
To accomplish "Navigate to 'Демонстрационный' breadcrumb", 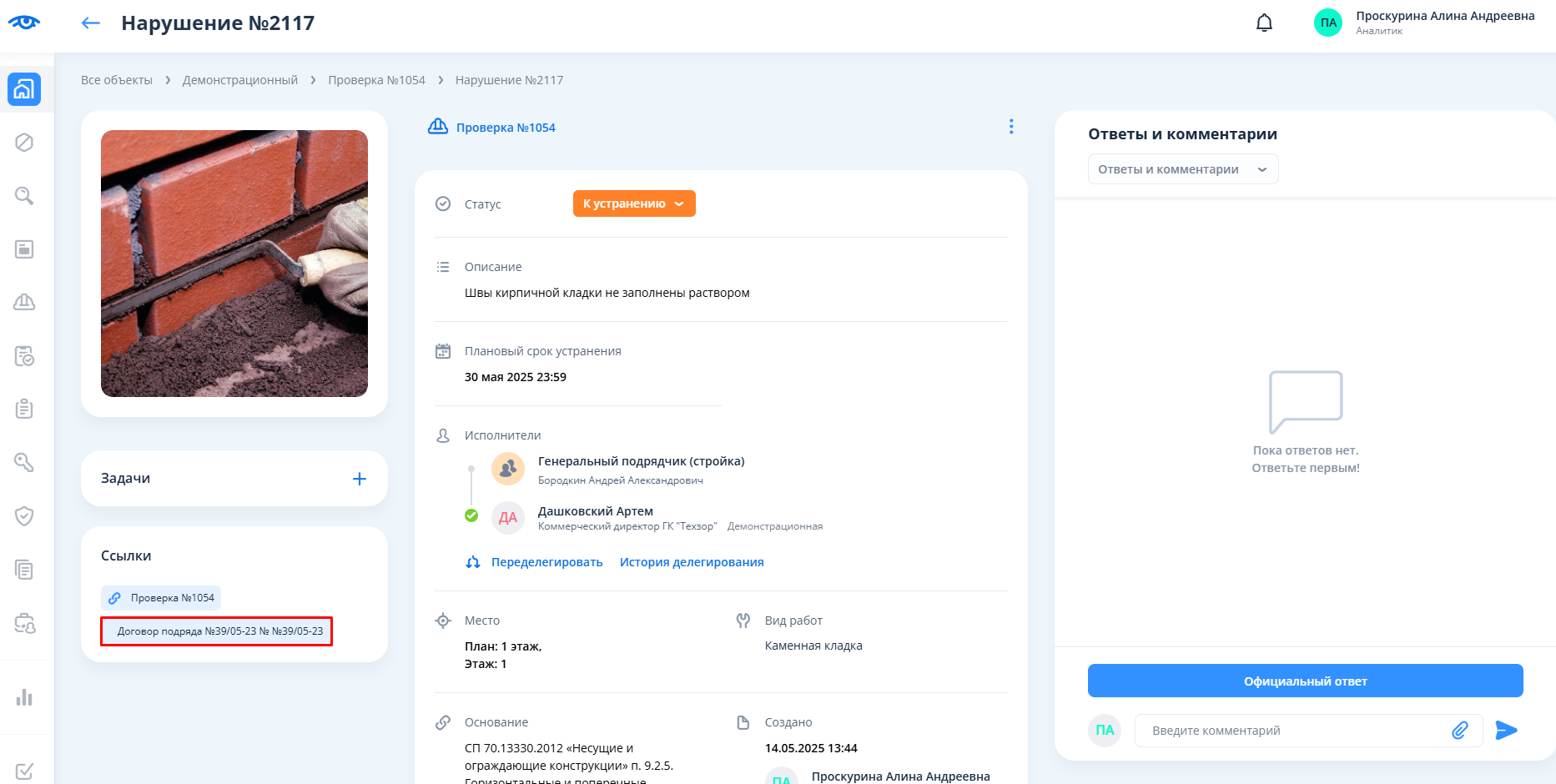I will point(240,80).
